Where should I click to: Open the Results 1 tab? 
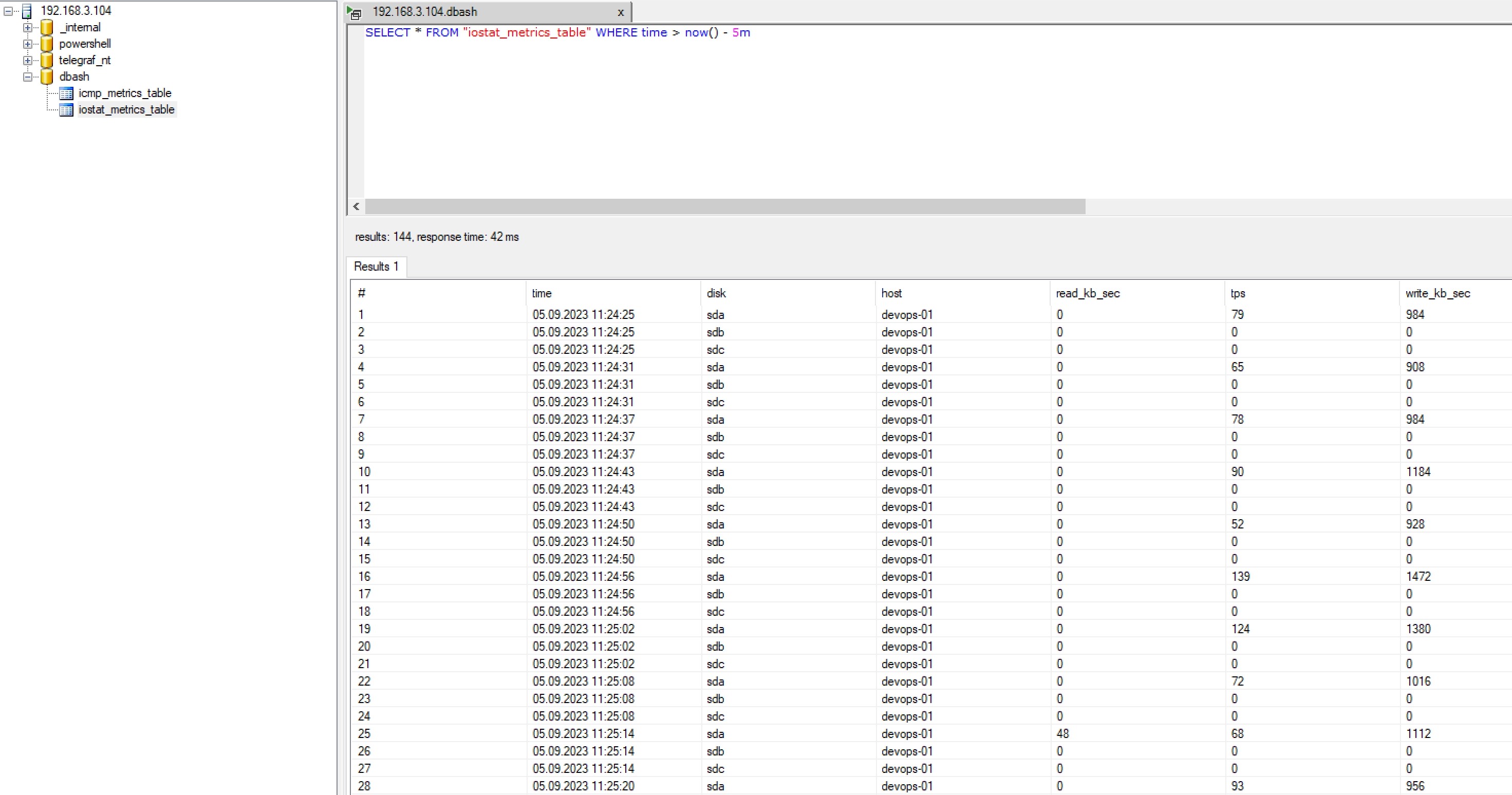pos(376,267)
